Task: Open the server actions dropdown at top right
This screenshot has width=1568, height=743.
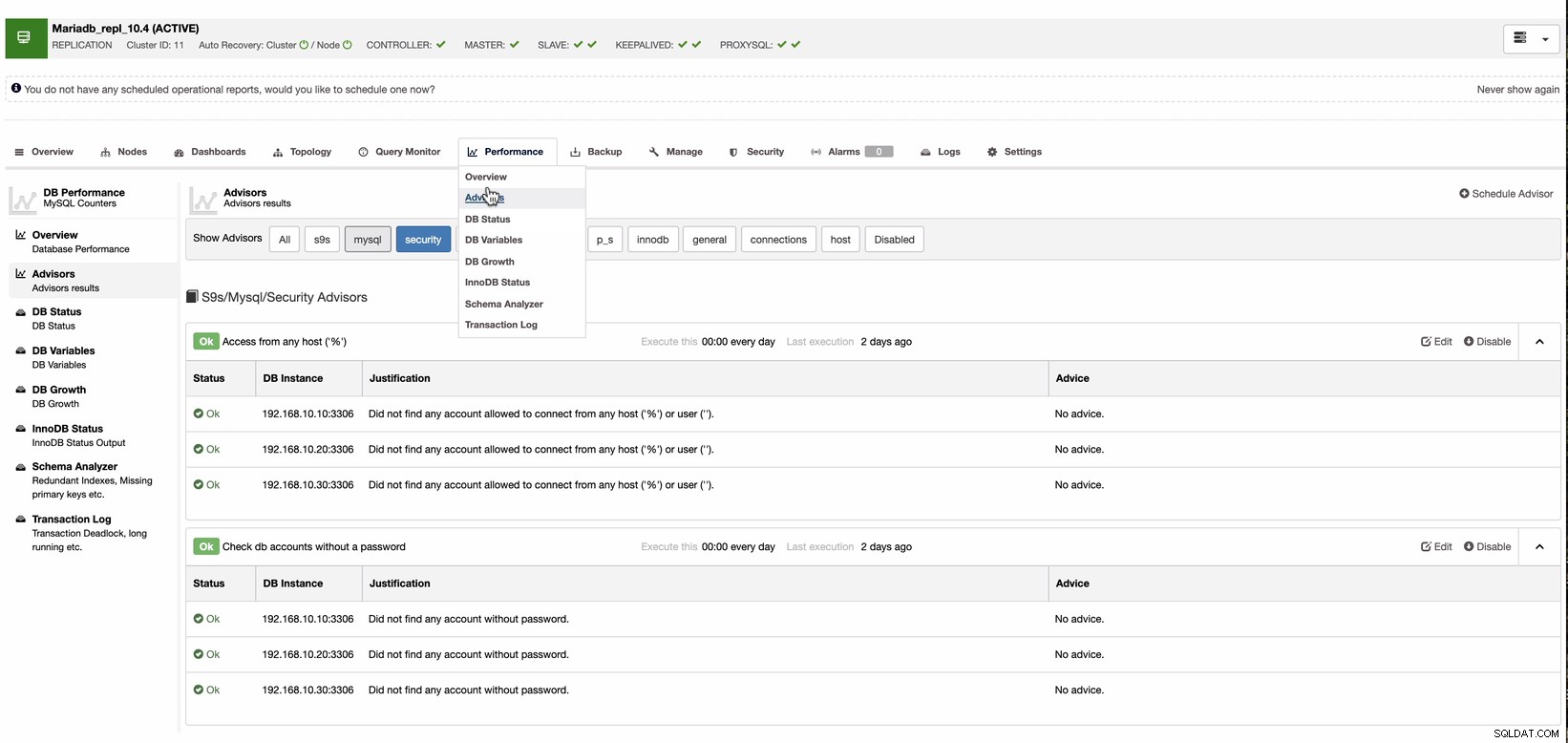Action: (1531, 38)
